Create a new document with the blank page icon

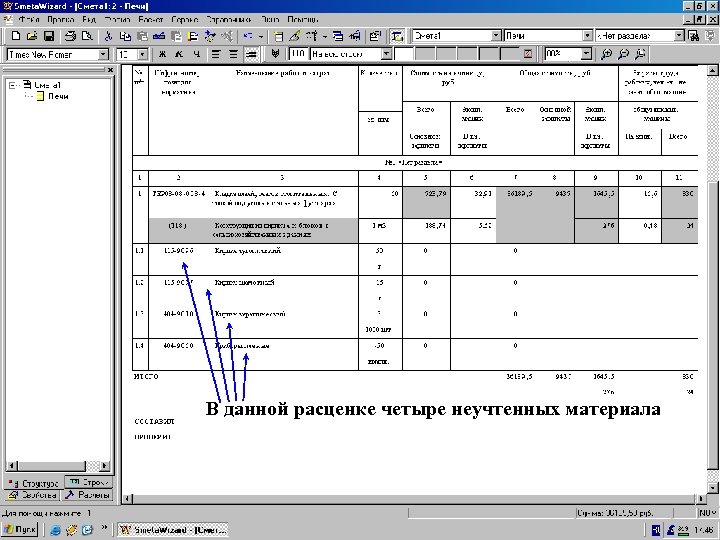tap(16, 36)
